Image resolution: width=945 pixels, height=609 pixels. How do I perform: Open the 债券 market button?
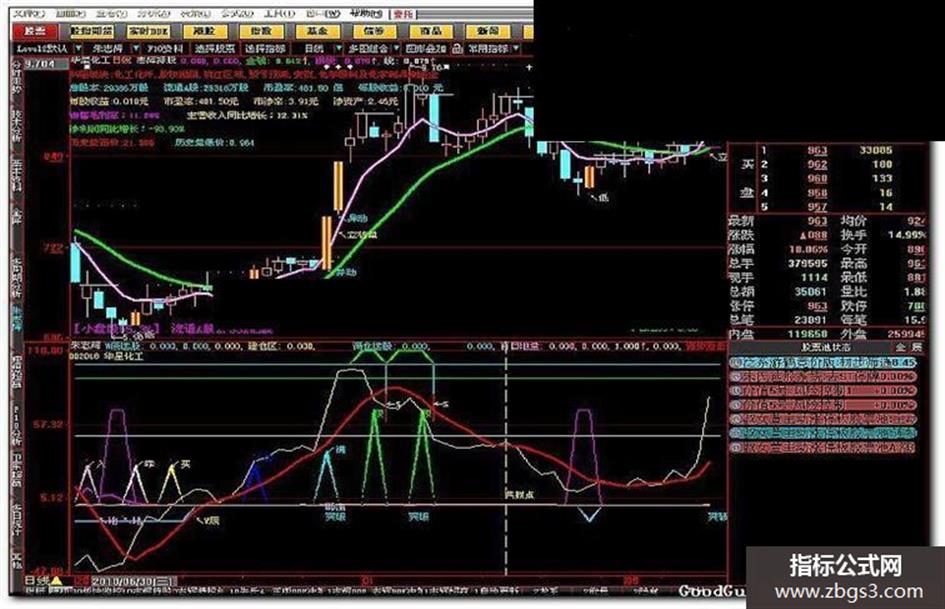374,30
